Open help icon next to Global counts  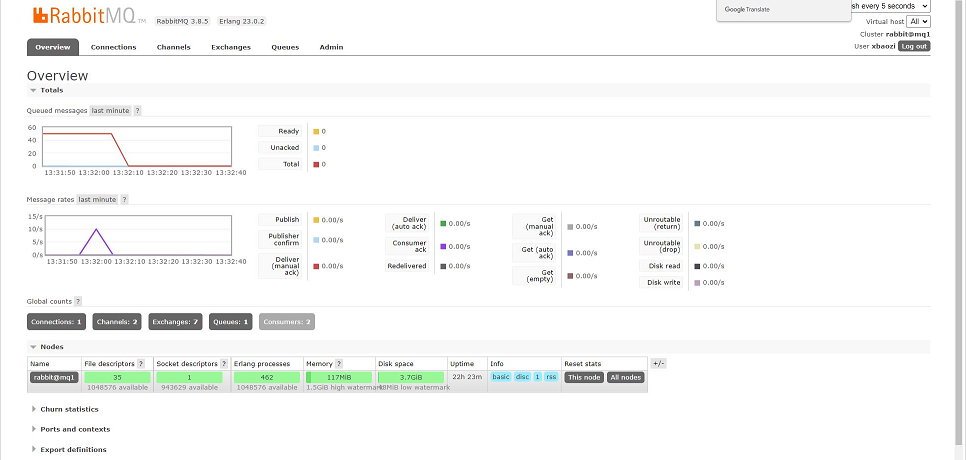coord(78,302)
